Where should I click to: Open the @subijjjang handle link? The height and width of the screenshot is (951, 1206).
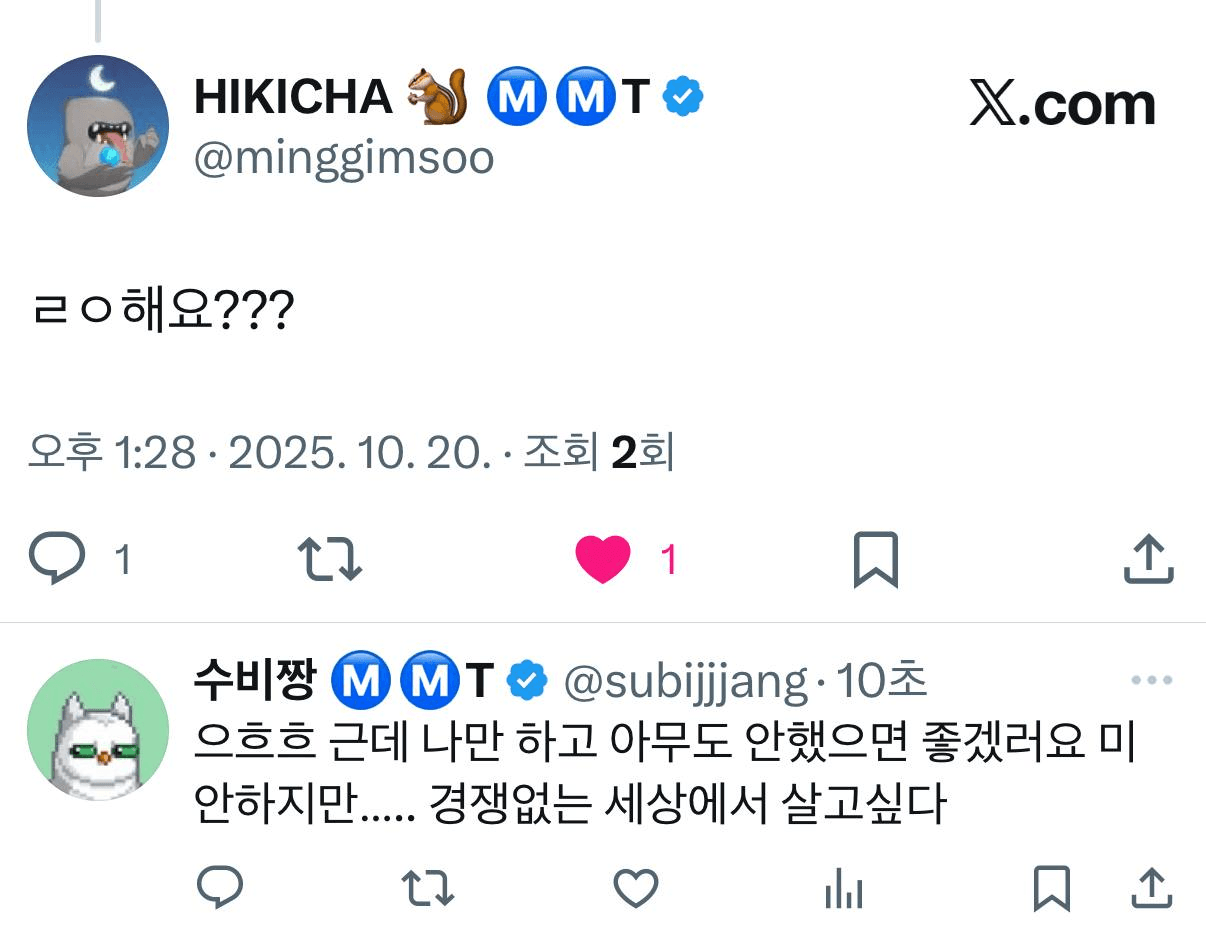pyautogui.click(x=686, y=682)
